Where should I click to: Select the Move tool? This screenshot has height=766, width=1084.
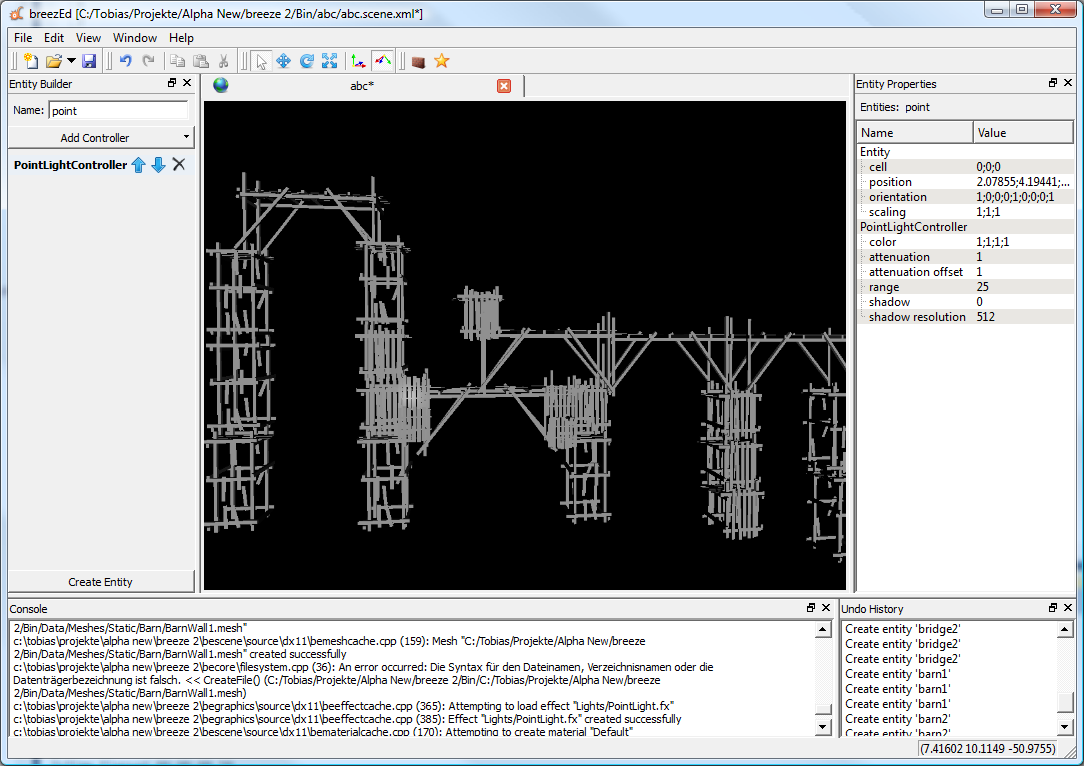pyautogui.click(x=283, y=62)
